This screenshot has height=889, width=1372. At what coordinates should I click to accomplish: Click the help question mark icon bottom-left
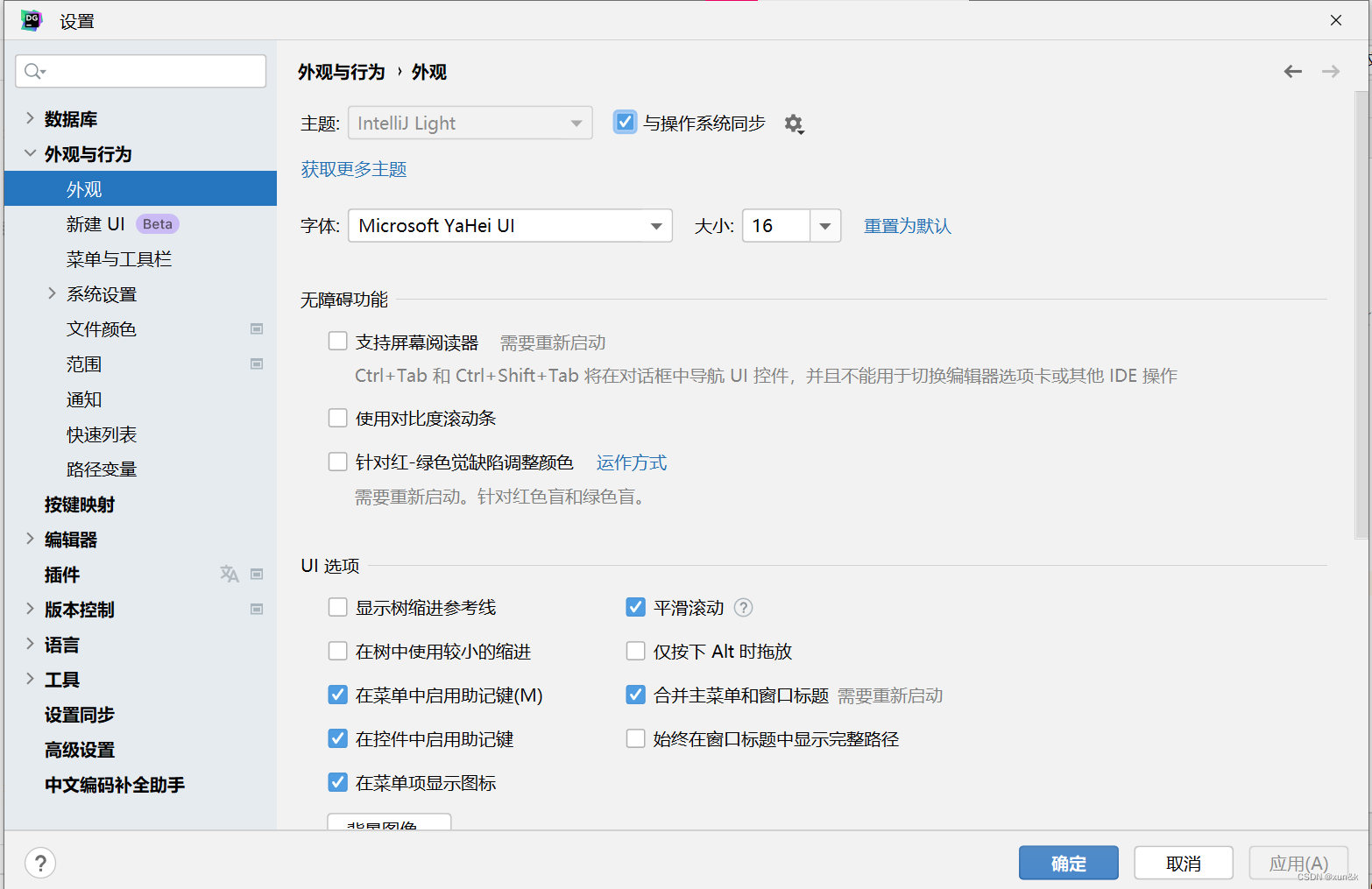pyautogui.click(x=40, y=863)
